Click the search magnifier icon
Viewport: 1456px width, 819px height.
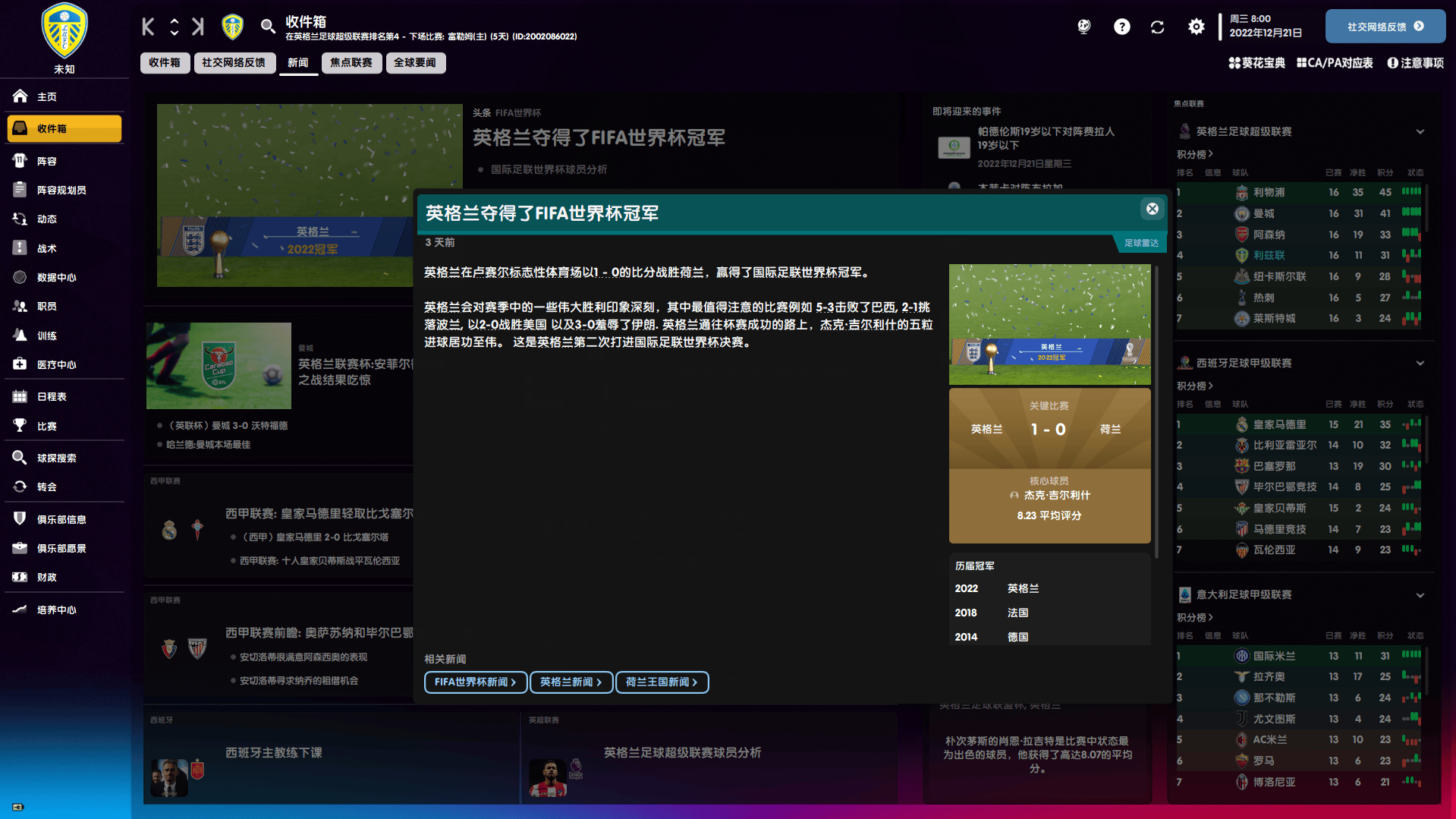267,27
